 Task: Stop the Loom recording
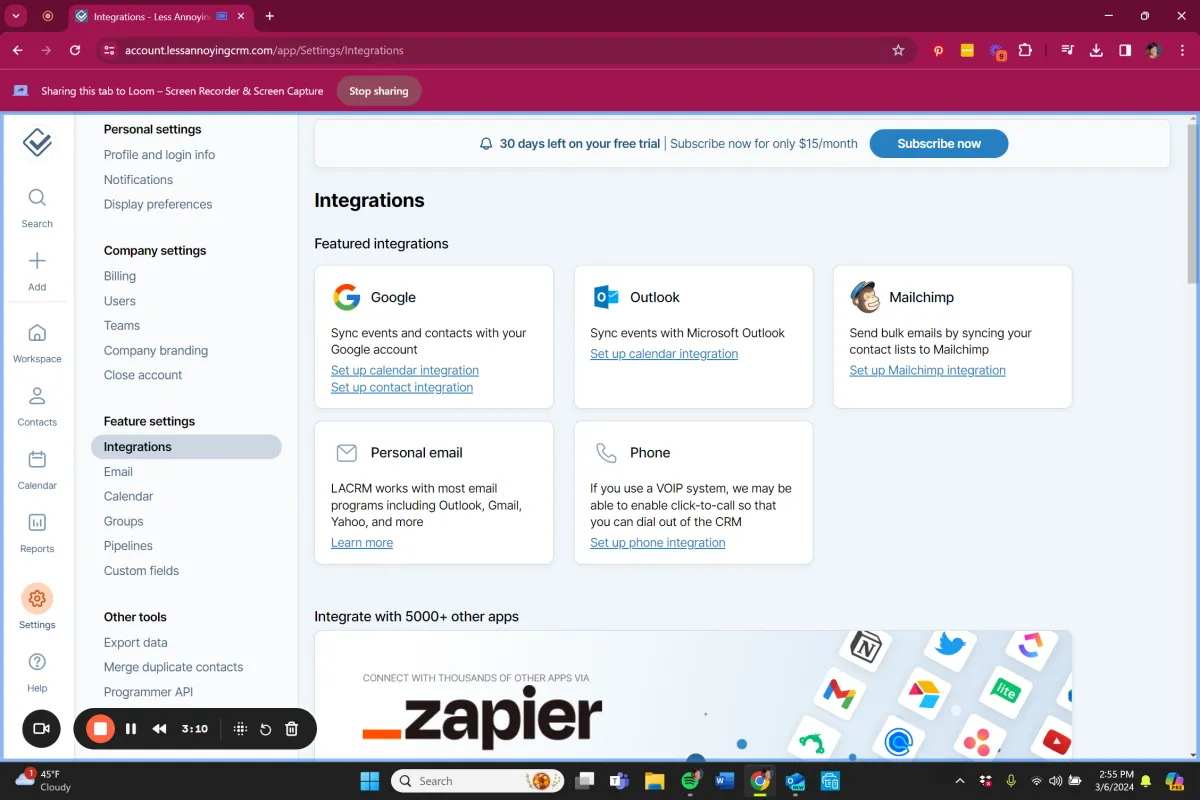[x=100, y=729]
